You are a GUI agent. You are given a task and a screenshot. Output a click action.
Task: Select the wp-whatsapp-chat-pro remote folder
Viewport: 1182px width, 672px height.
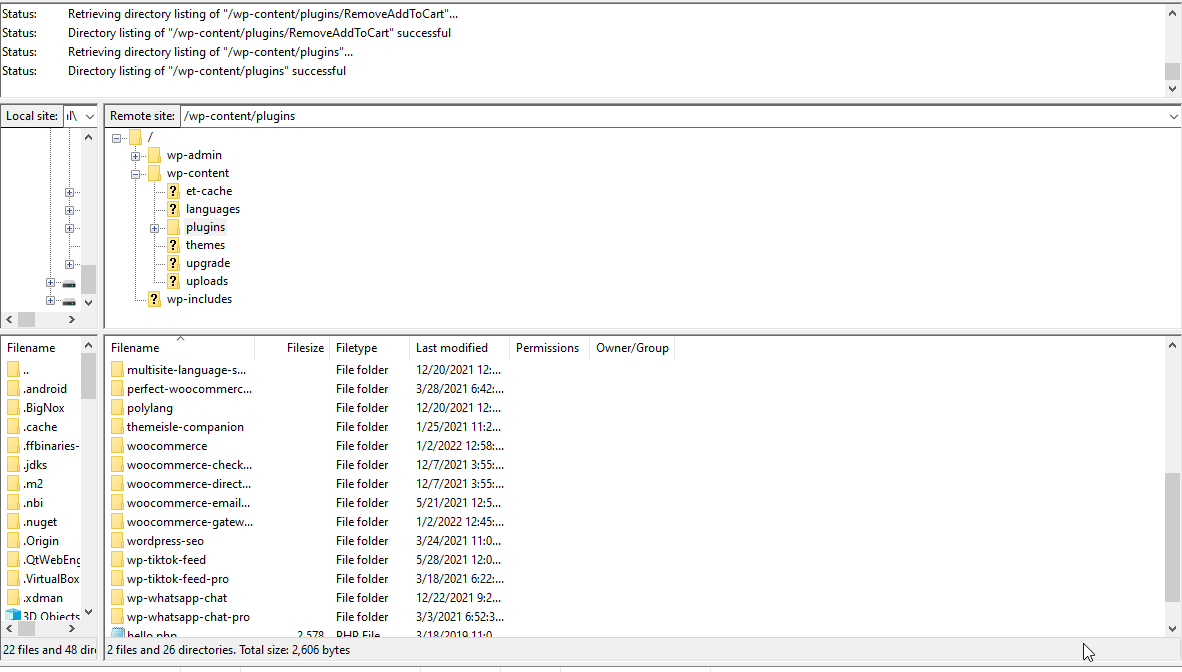pyautogui.click(x=188, y=617)
